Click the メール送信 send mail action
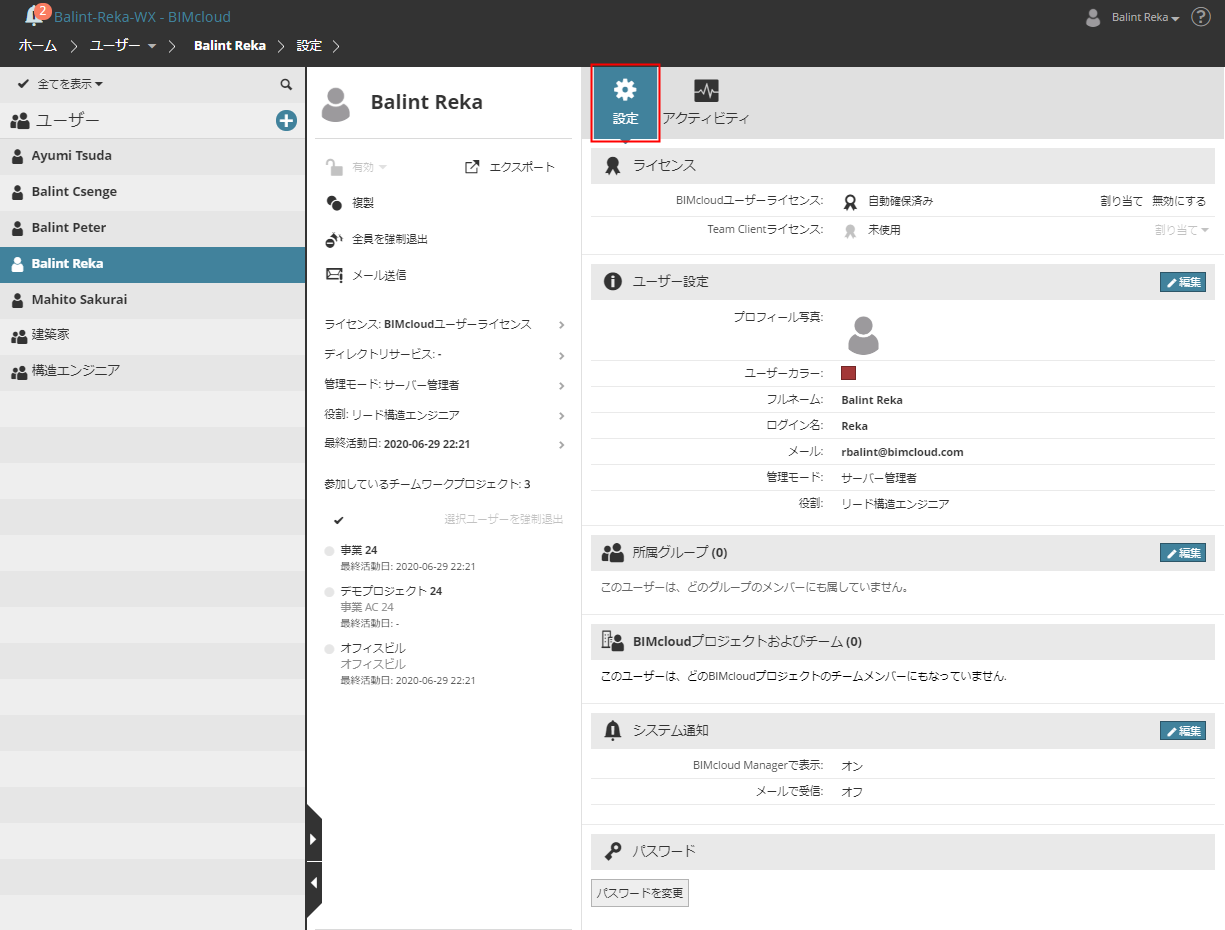The height and width of the screenshot is (930, 1225). point(365,275)
